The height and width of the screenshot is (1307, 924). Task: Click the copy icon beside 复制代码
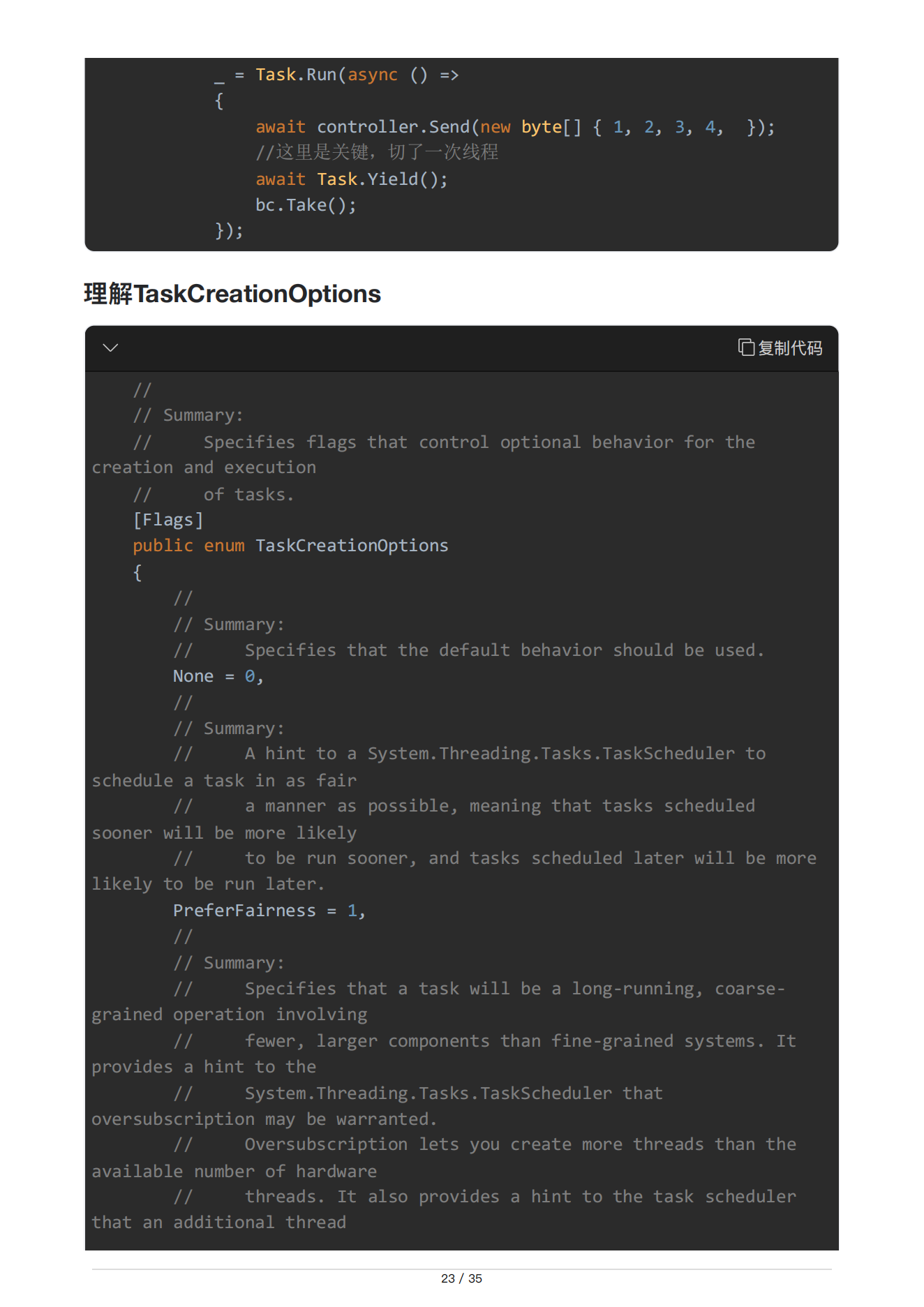click(746, 347)
